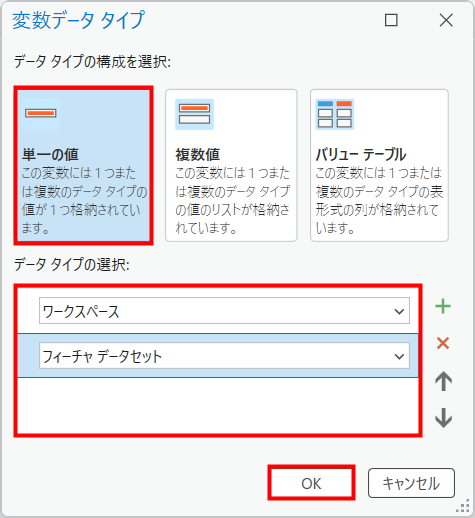Confirm with the OK button
The image size is (475, 518).
click(311, 483)
